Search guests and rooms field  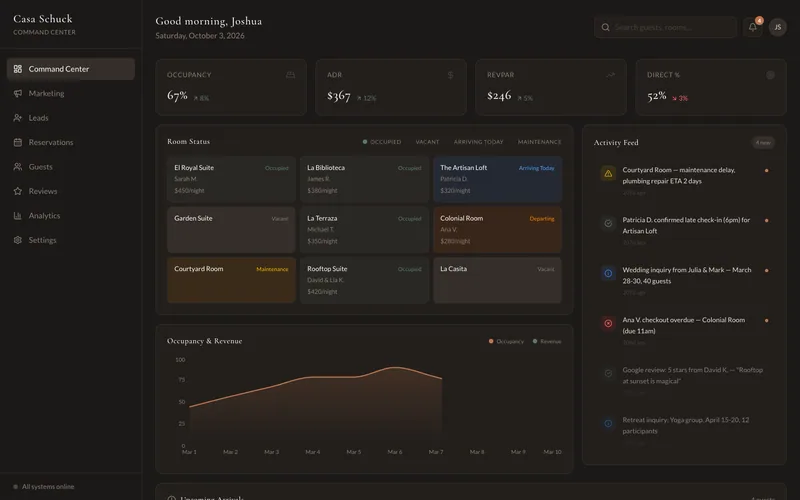[x=665, y=28]
